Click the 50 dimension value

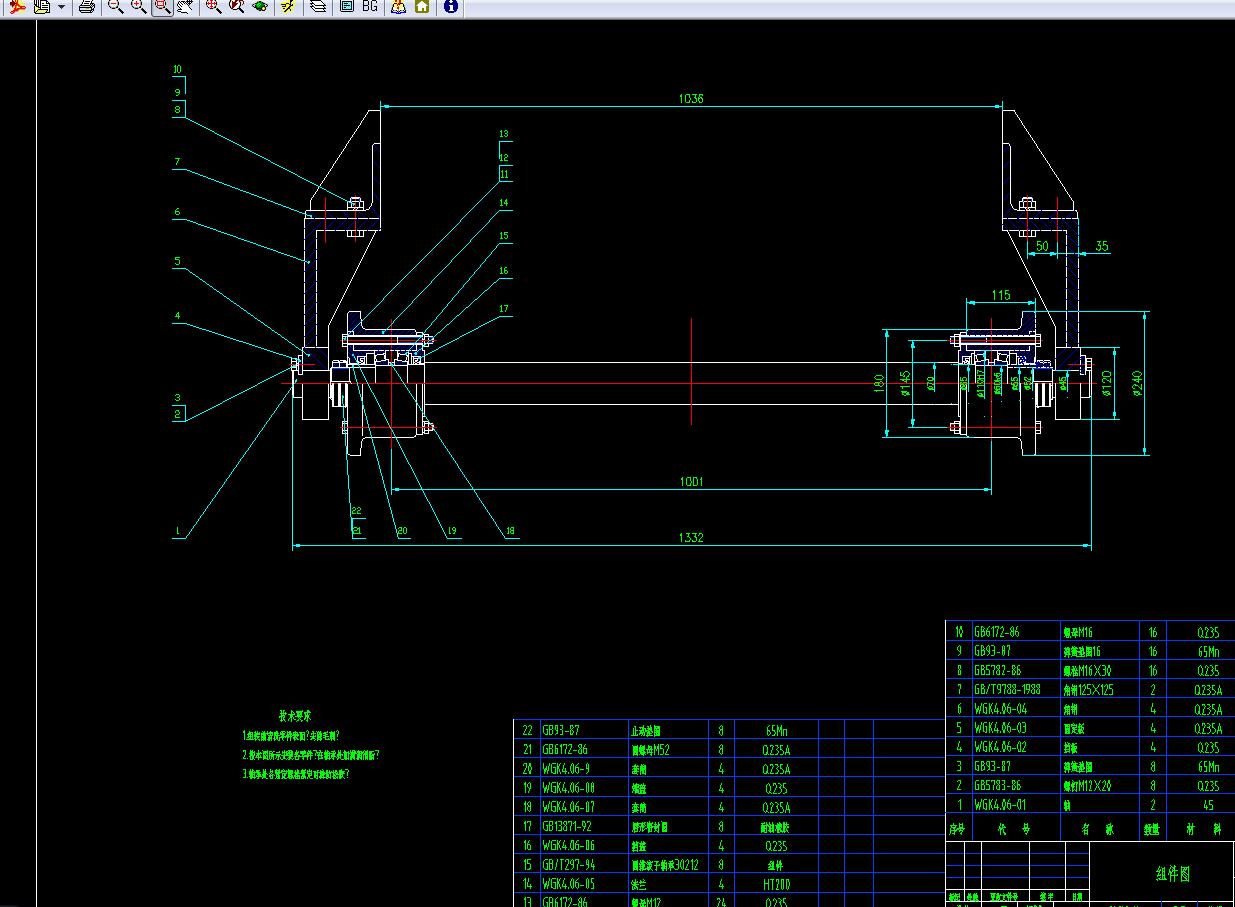point(1042,246)
